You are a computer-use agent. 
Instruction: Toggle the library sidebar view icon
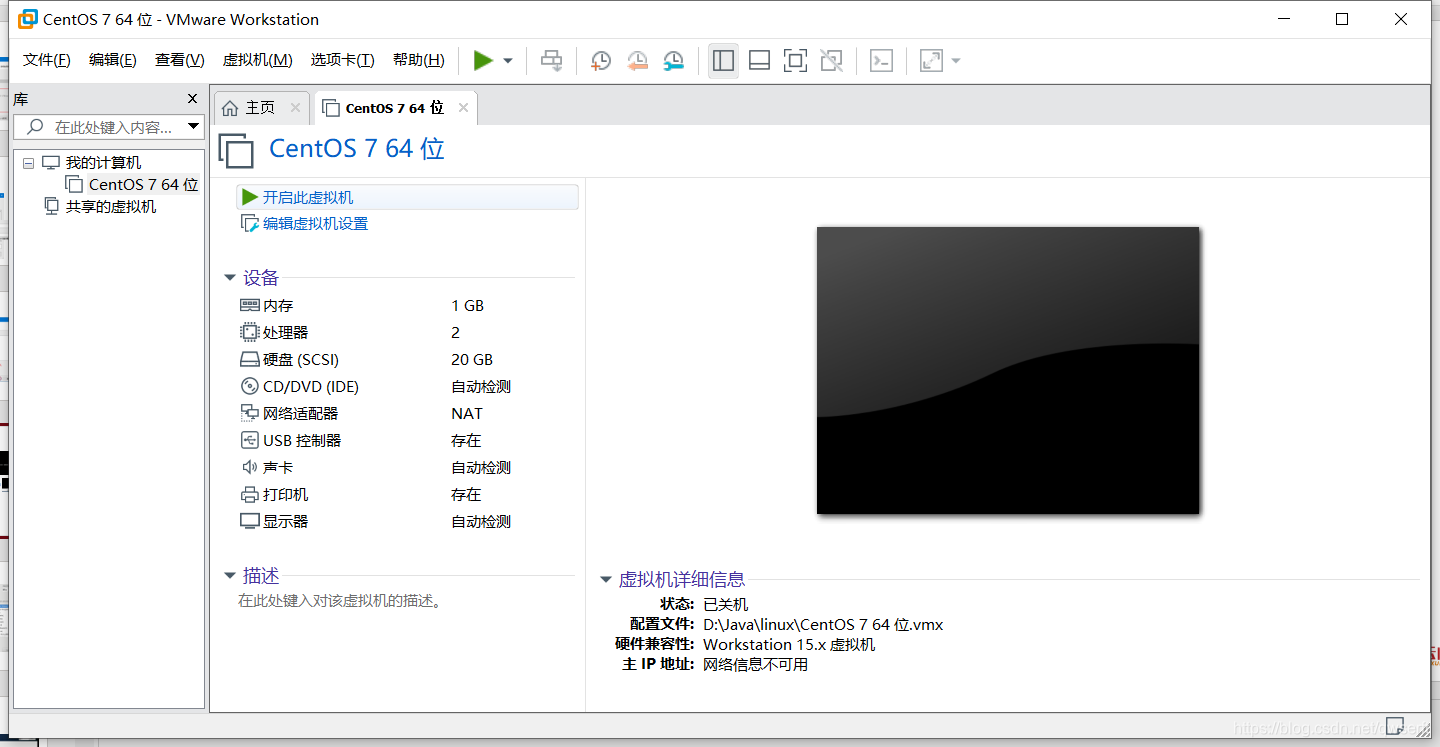pyautogui.click(x=723, y=61)
